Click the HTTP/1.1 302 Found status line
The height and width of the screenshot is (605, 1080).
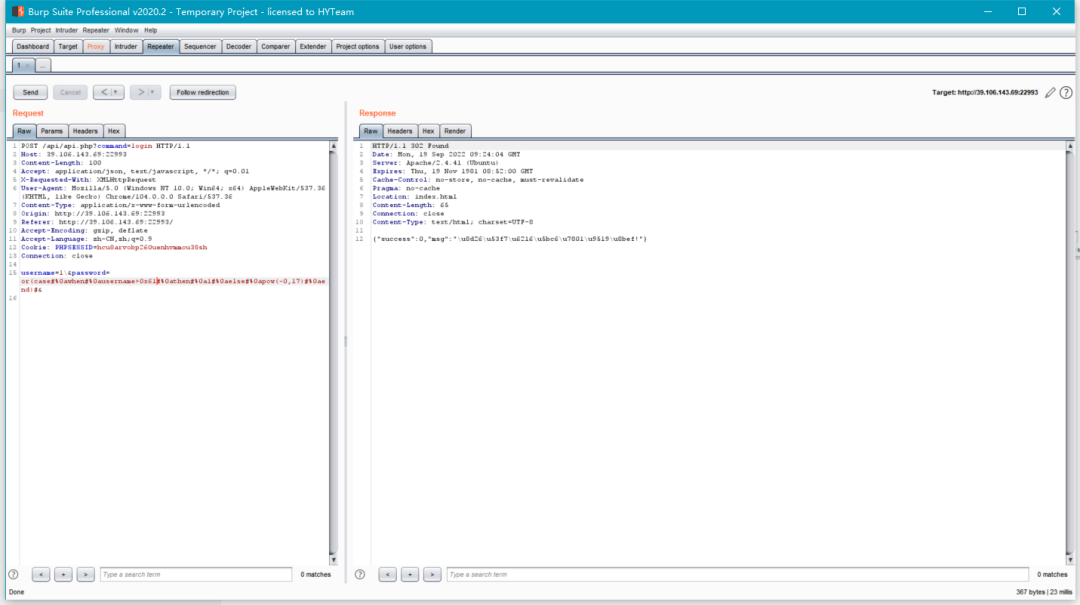[x=411, y=146]
